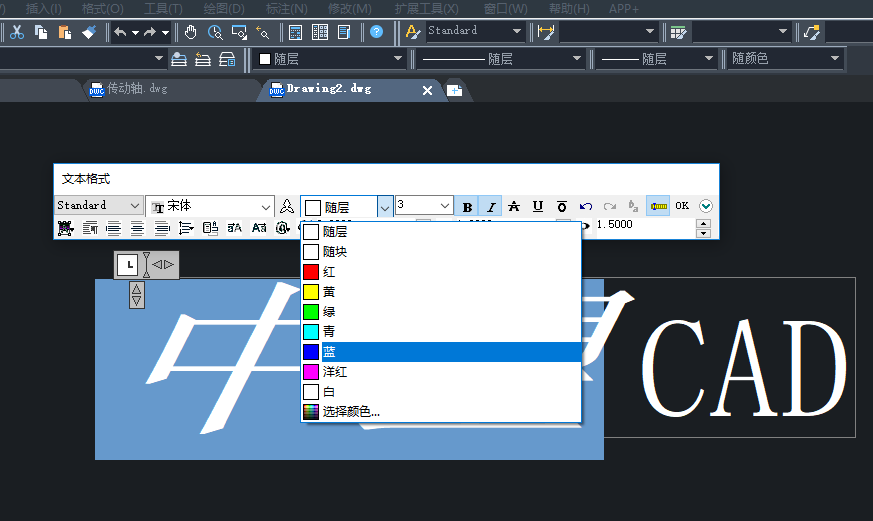Image resolution: width=873 pixels, height=521 pixels.
Task: Click the overline text icon
Action: click(x=562, y=206)
